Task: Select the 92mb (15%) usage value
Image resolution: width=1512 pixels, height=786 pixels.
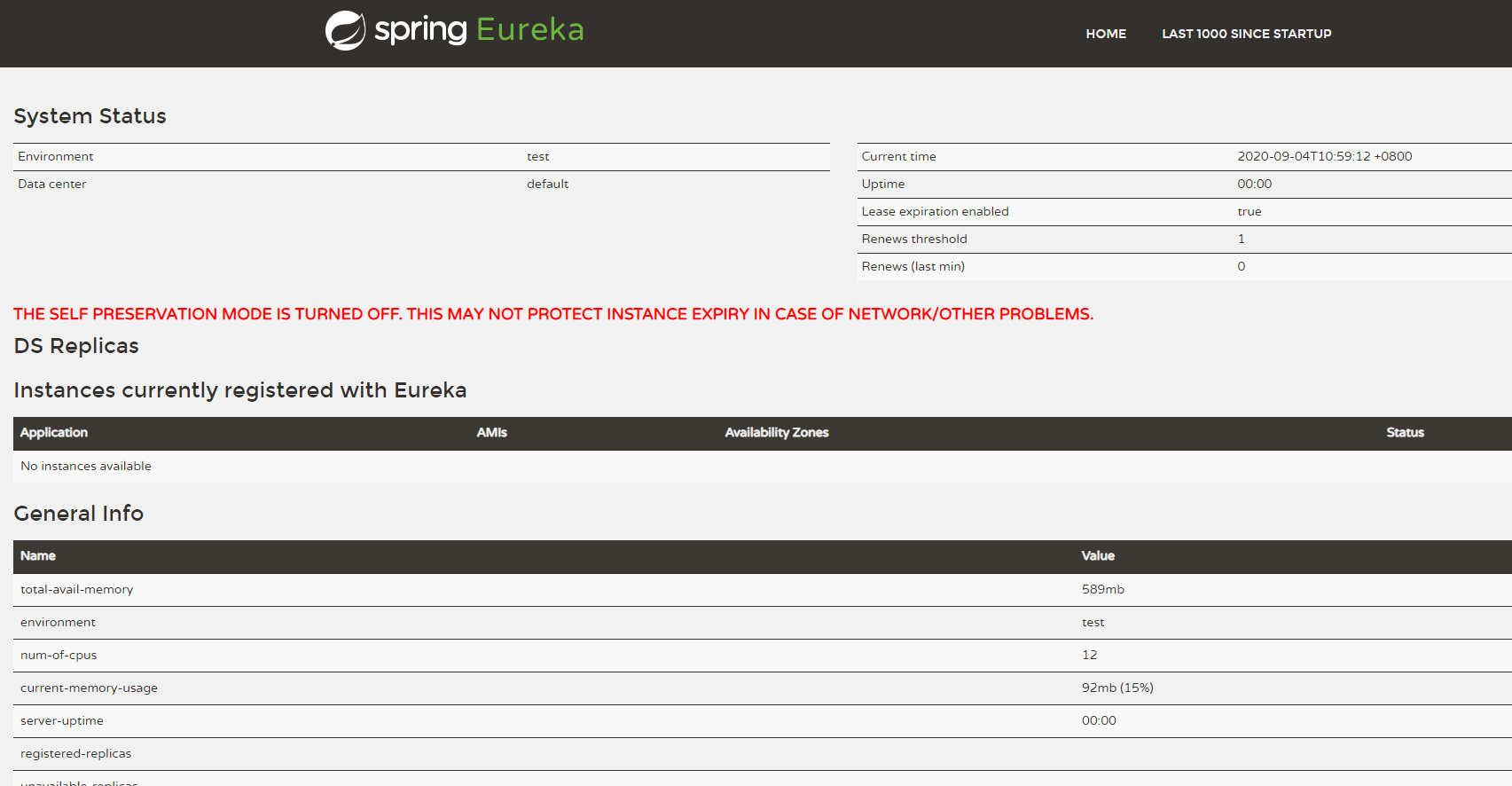Action: [x=1117, y=688]
